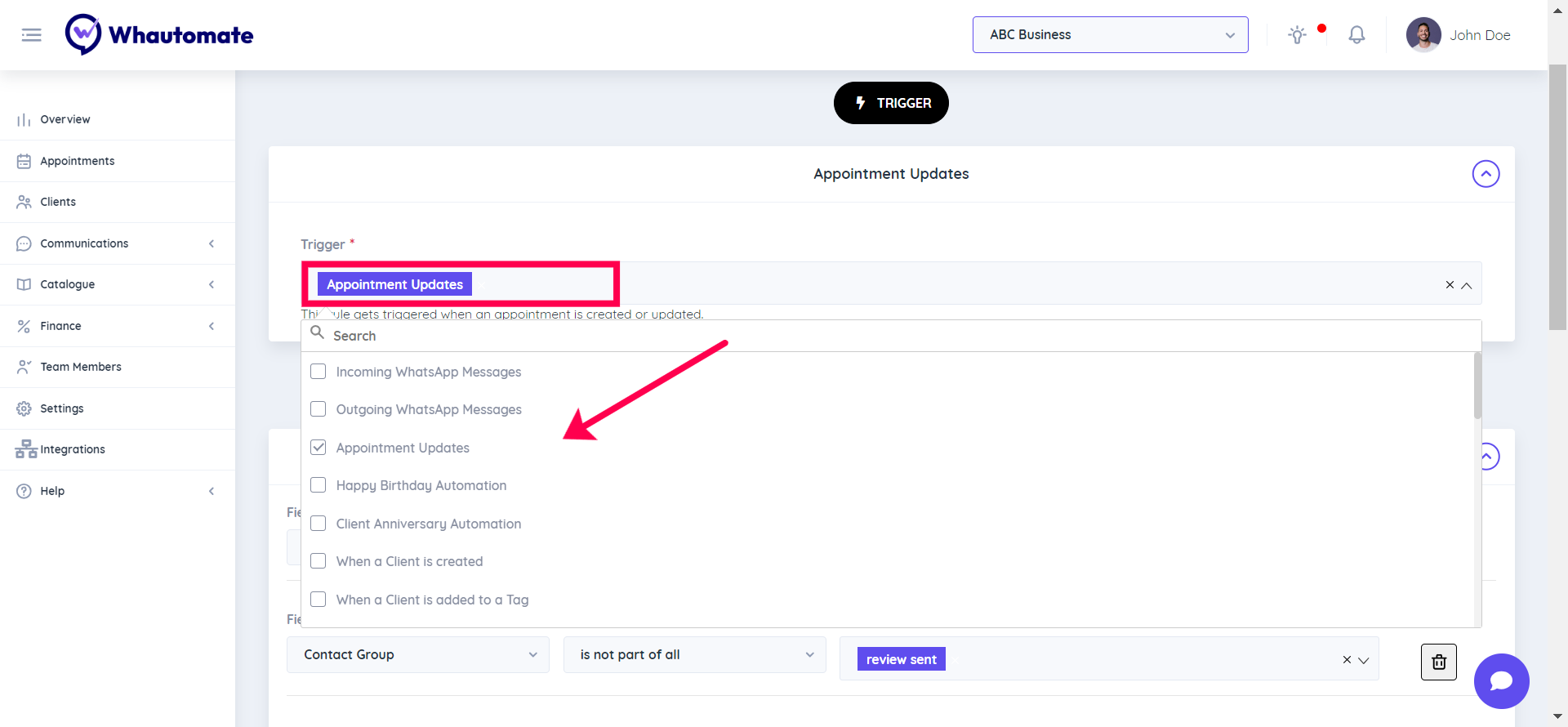The height and width of the screenshot is (727, 1568).
Task: Click the Whautomate logo
Action: 159,35
